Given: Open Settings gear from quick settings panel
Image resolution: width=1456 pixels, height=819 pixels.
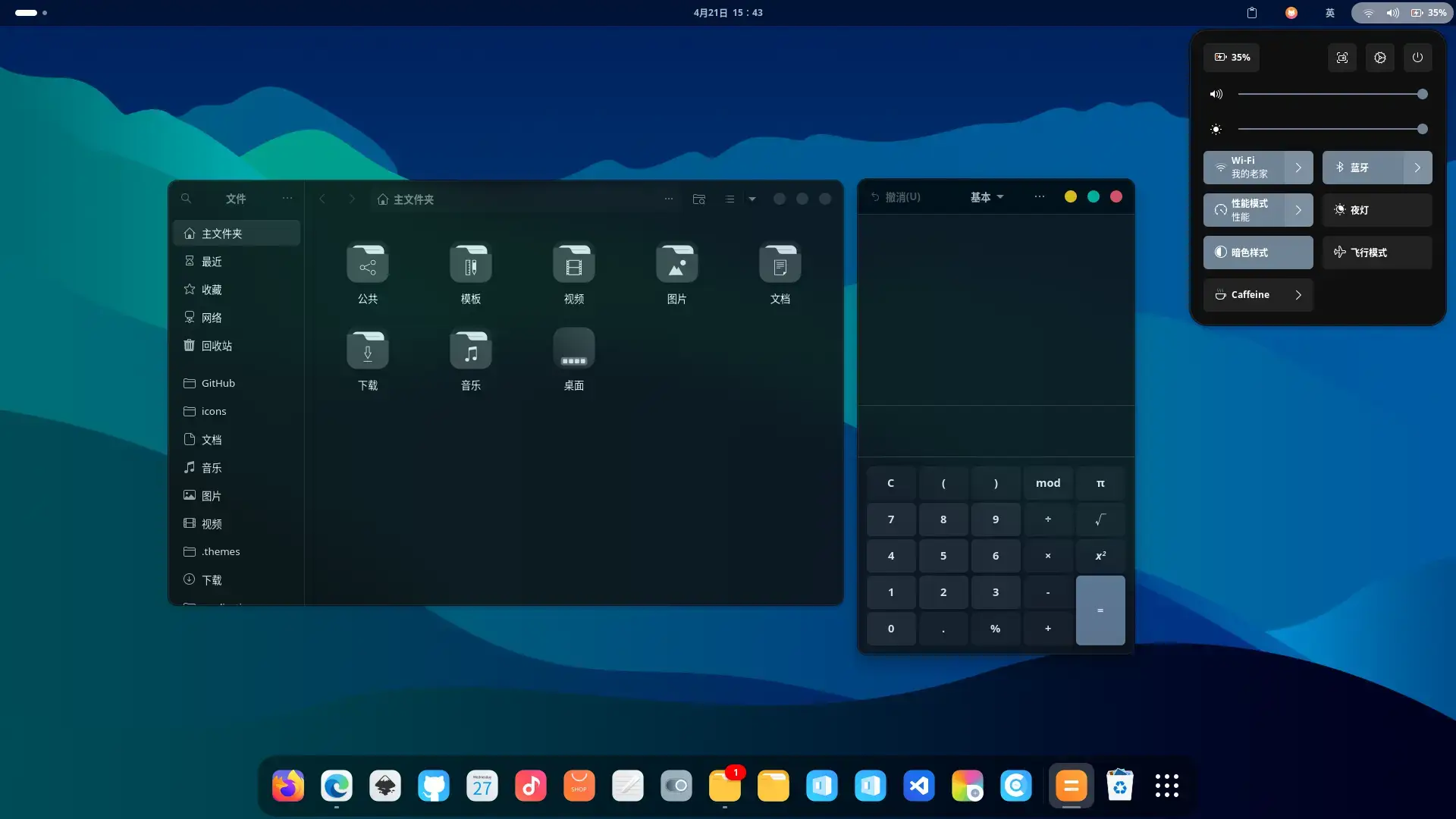Looking at the screenshot, I should tap(1380, 57).
